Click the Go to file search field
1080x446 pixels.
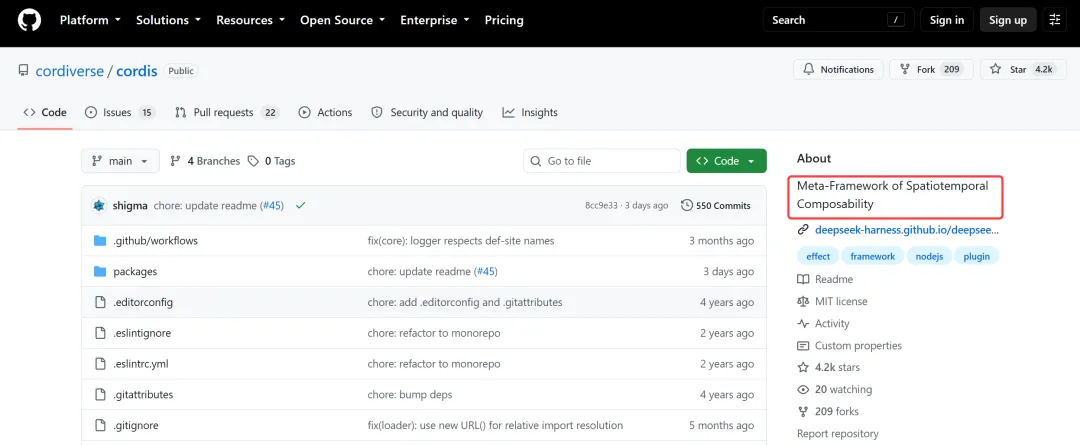(x=602, y=161)
